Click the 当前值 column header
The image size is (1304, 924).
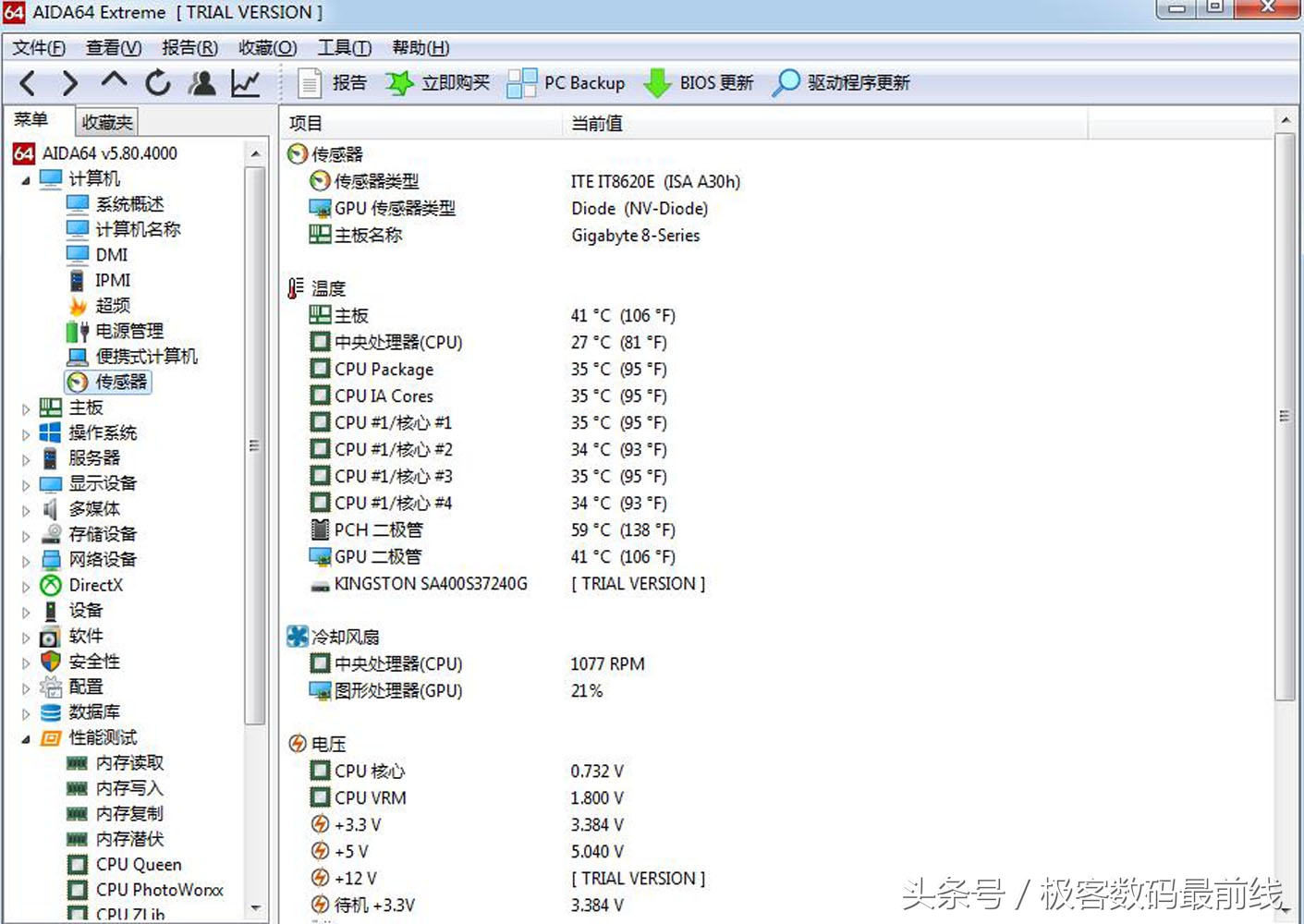pos(825,124)
